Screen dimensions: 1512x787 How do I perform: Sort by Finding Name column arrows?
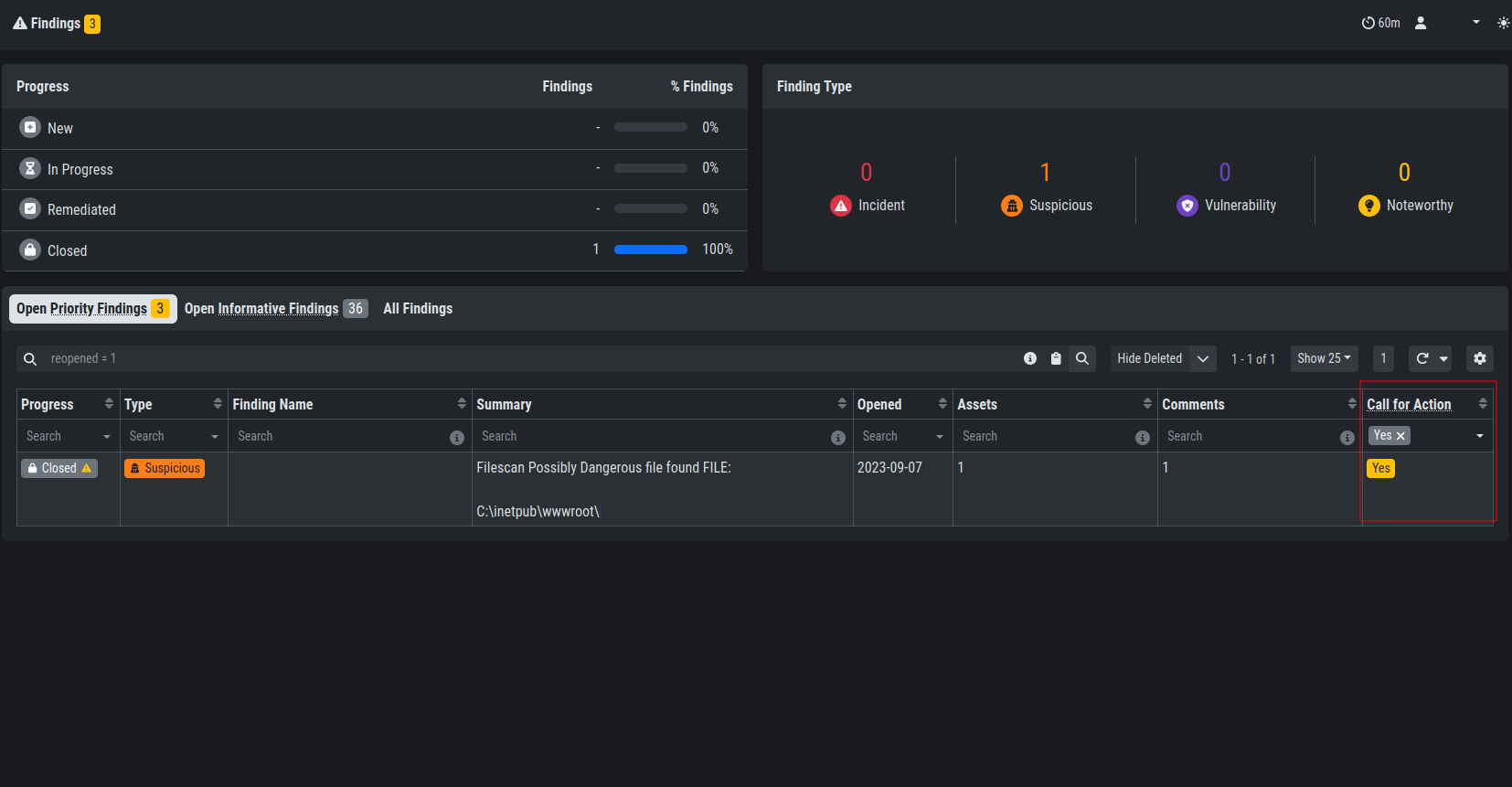pos(462,403)
